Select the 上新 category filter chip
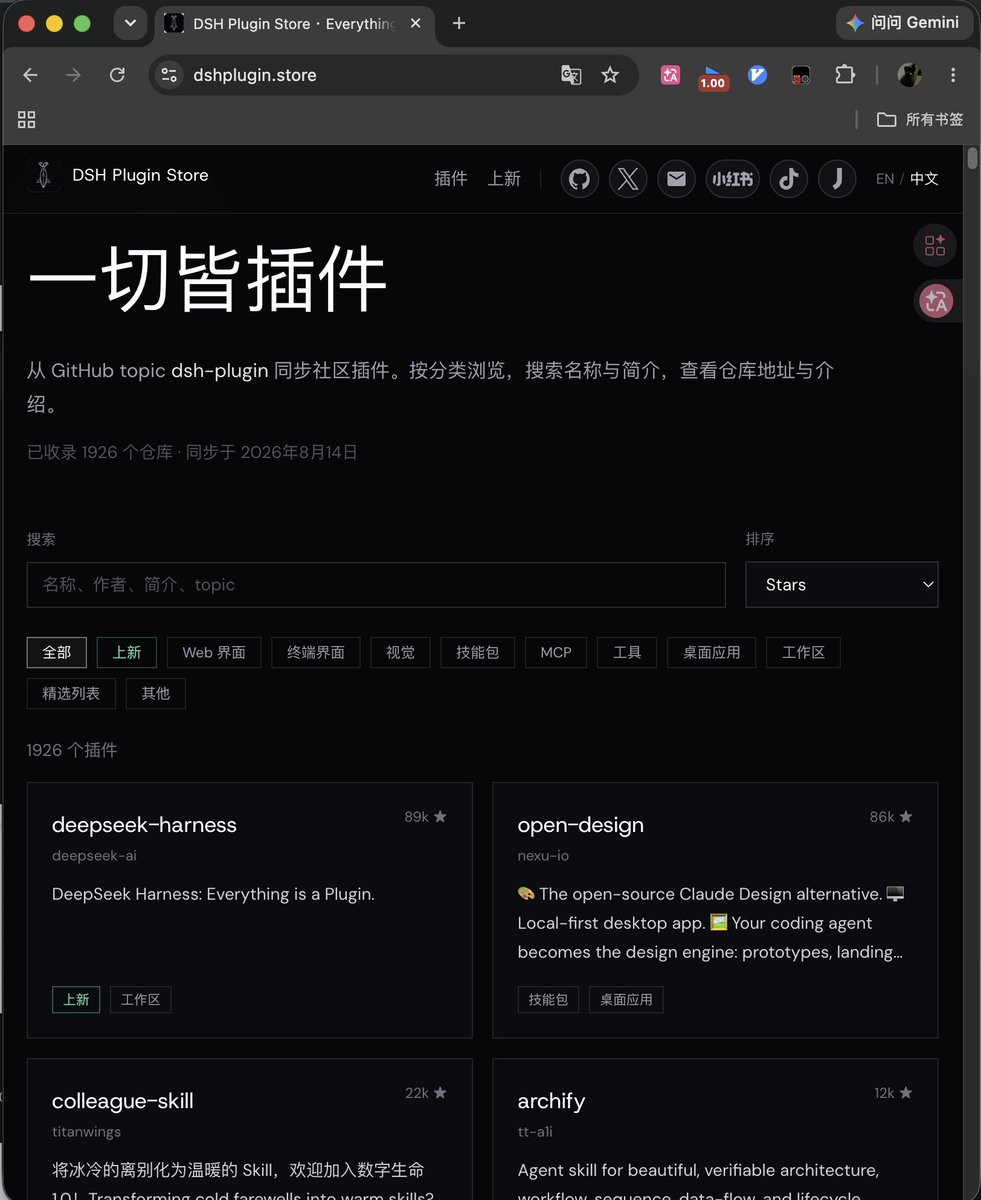Image resolution: width=981 pixels, height=1200 pixels. (x=127, y=653)
